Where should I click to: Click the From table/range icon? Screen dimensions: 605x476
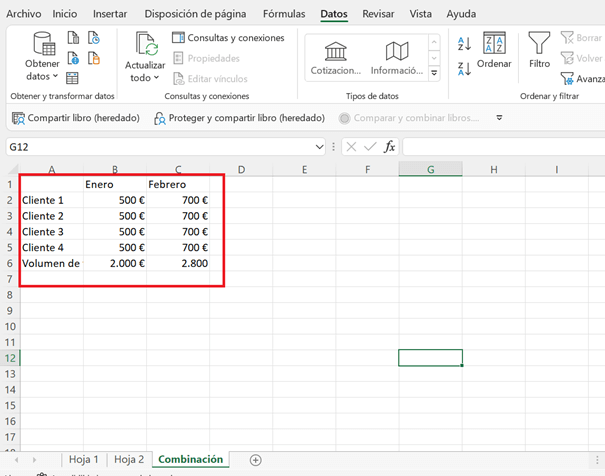coord(72,78)
